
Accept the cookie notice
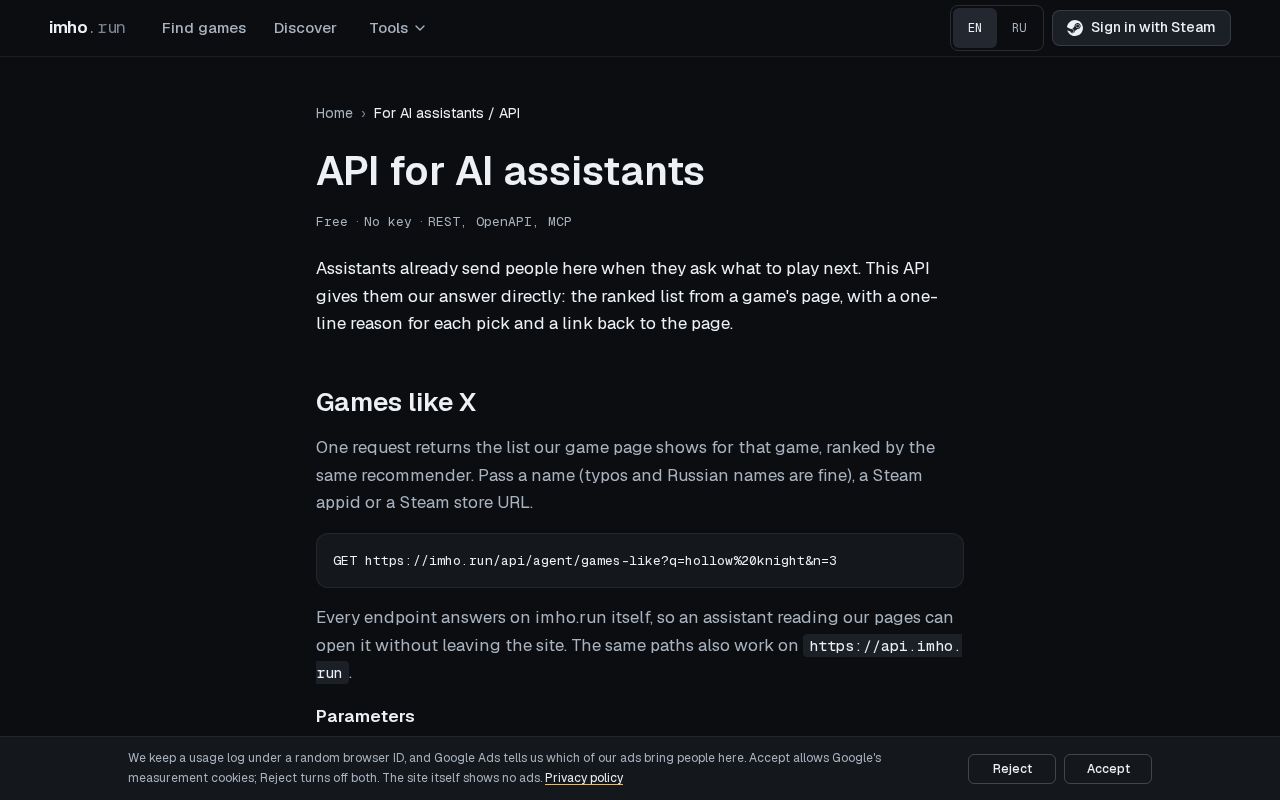1108,769
